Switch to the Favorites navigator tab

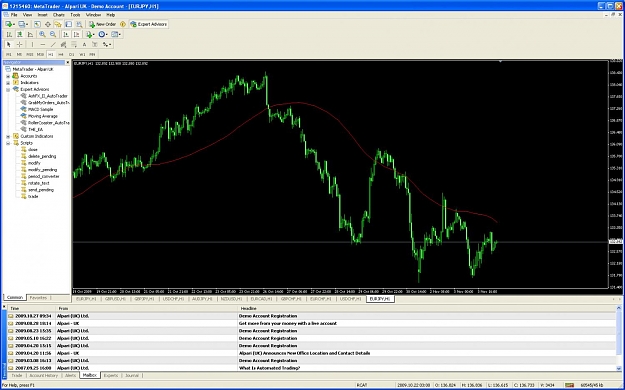[38, 297]
